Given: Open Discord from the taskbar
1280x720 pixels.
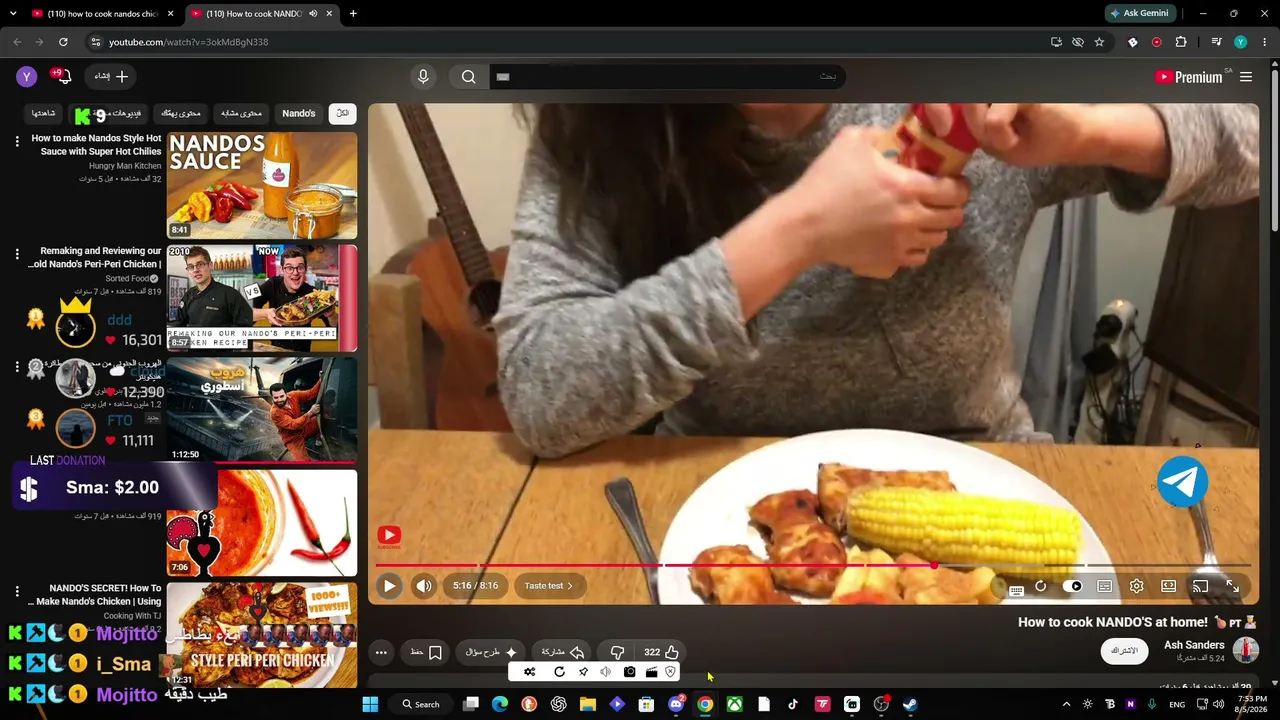Looking at the screenshot, I should coord(676,704).
